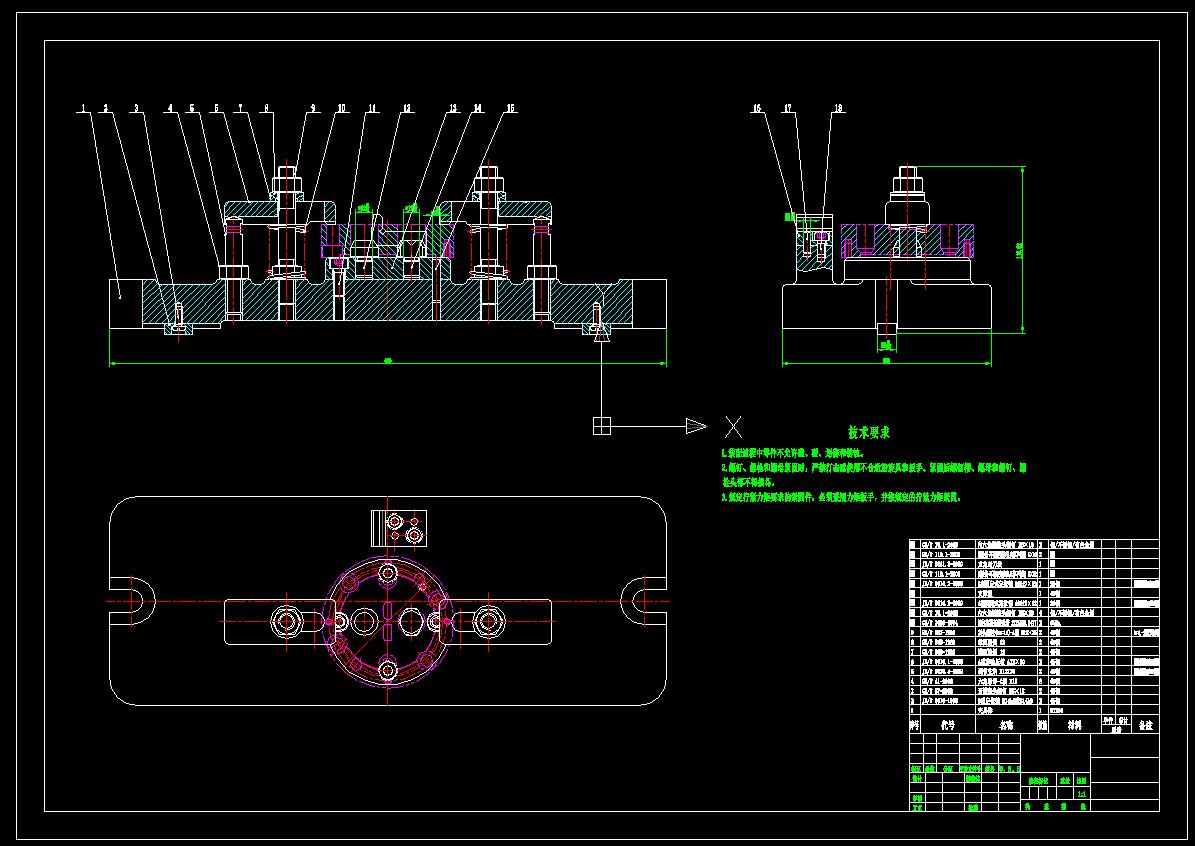The image size is (1195, 846).
Task: Click the 技术要求 heading text
Action: [869, 433]
